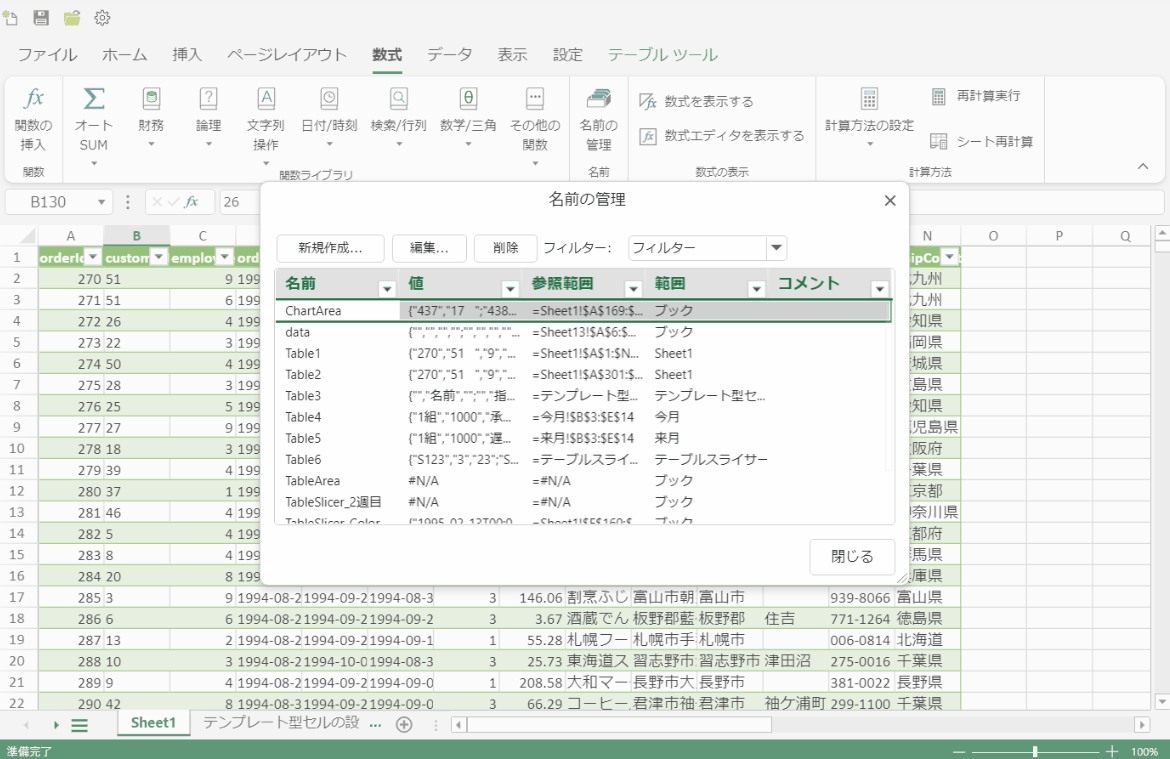Select the TableSlicer_2週目 name row
This screenshot has width=1170, height=759.
584,502
